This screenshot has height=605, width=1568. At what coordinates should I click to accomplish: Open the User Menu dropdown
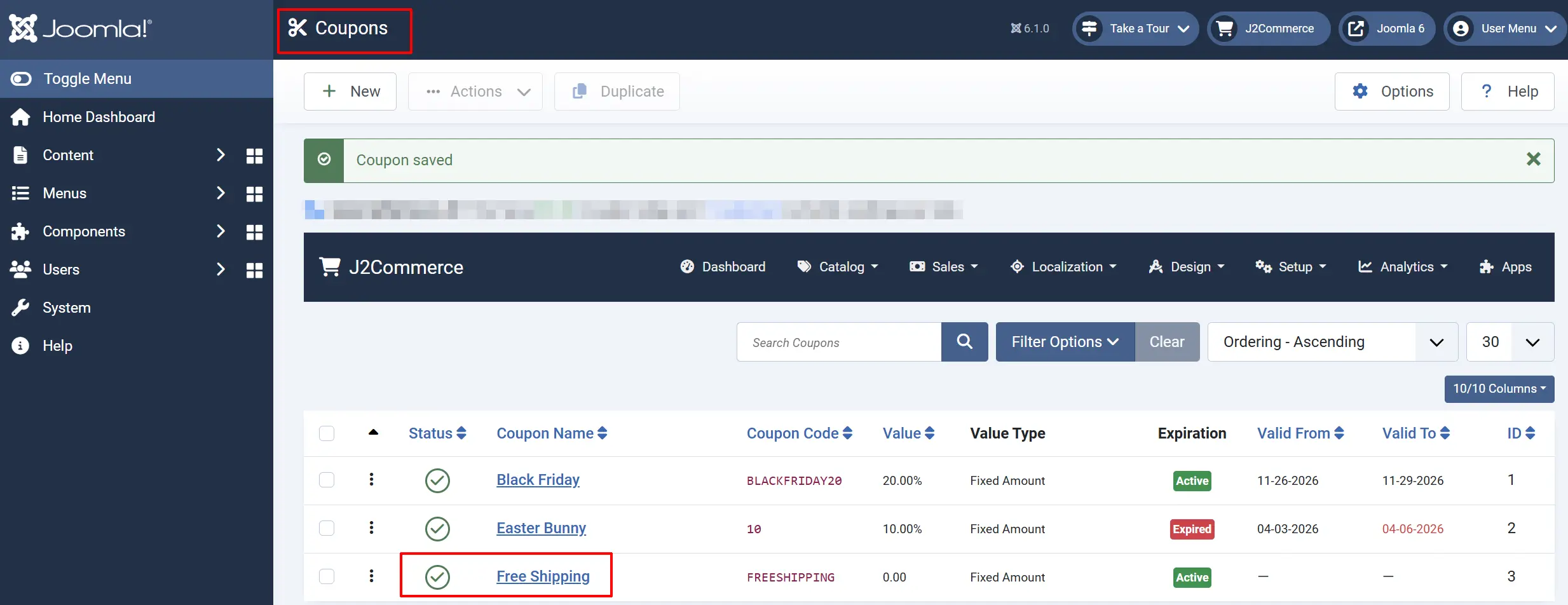pos(1505,29)
